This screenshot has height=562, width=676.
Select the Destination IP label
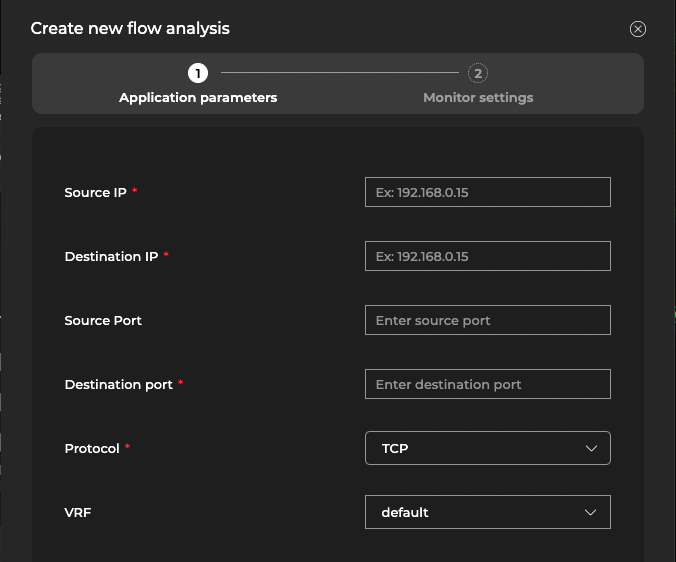click(x=111, y=256)
